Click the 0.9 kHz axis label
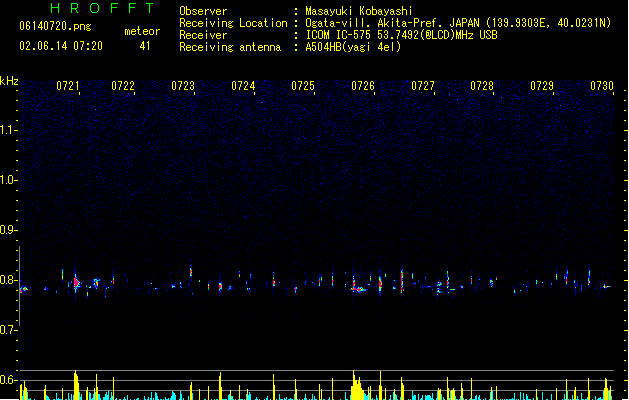Viewport: 629px width, 400px height. [x=8, y=229]
